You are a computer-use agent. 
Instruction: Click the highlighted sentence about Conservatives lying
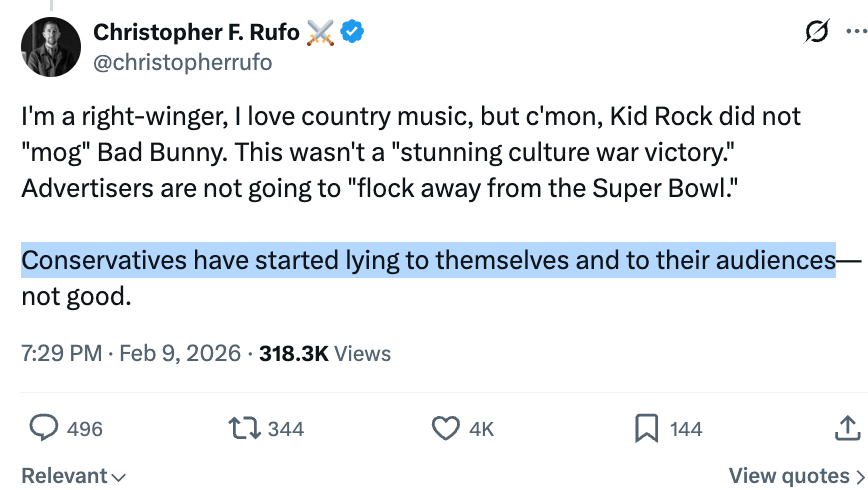[x=428, y=261]
